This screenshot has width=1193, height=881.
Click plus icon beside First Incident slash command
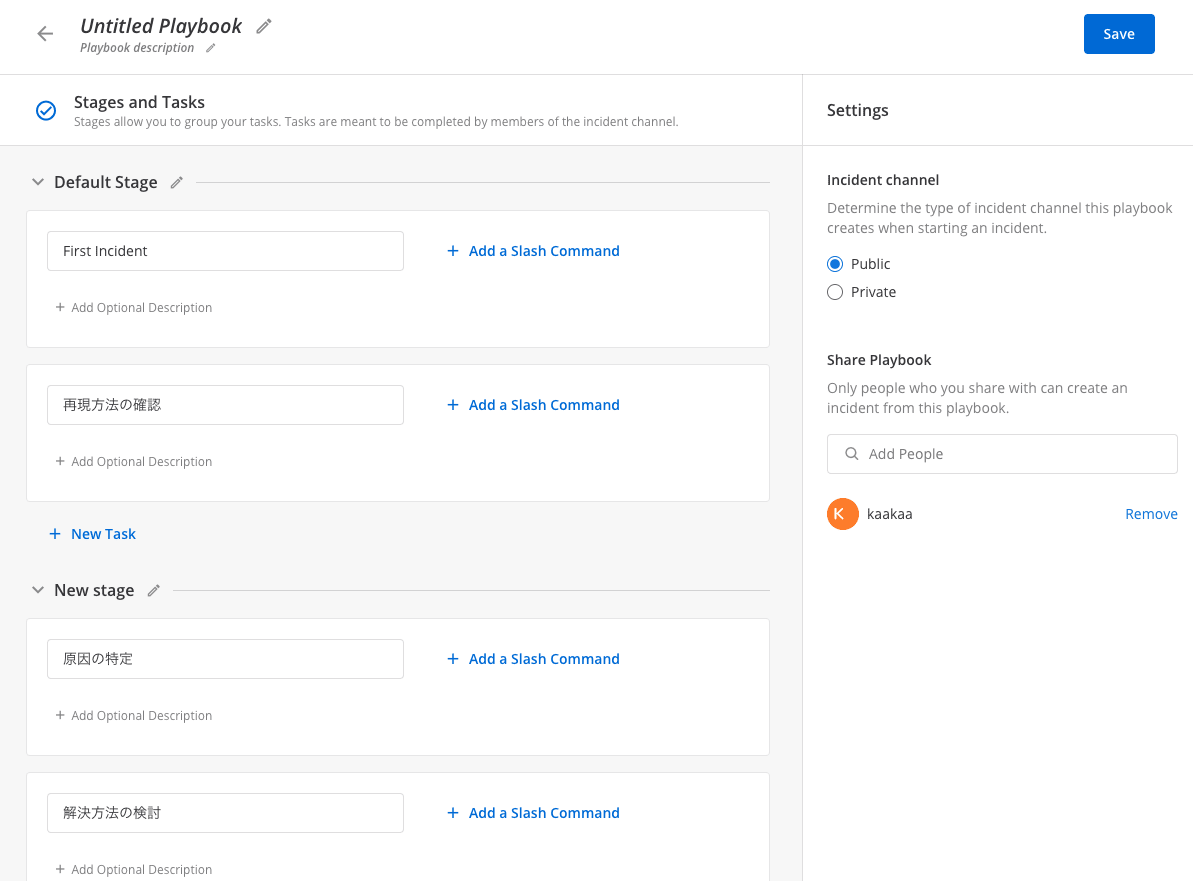453,251
